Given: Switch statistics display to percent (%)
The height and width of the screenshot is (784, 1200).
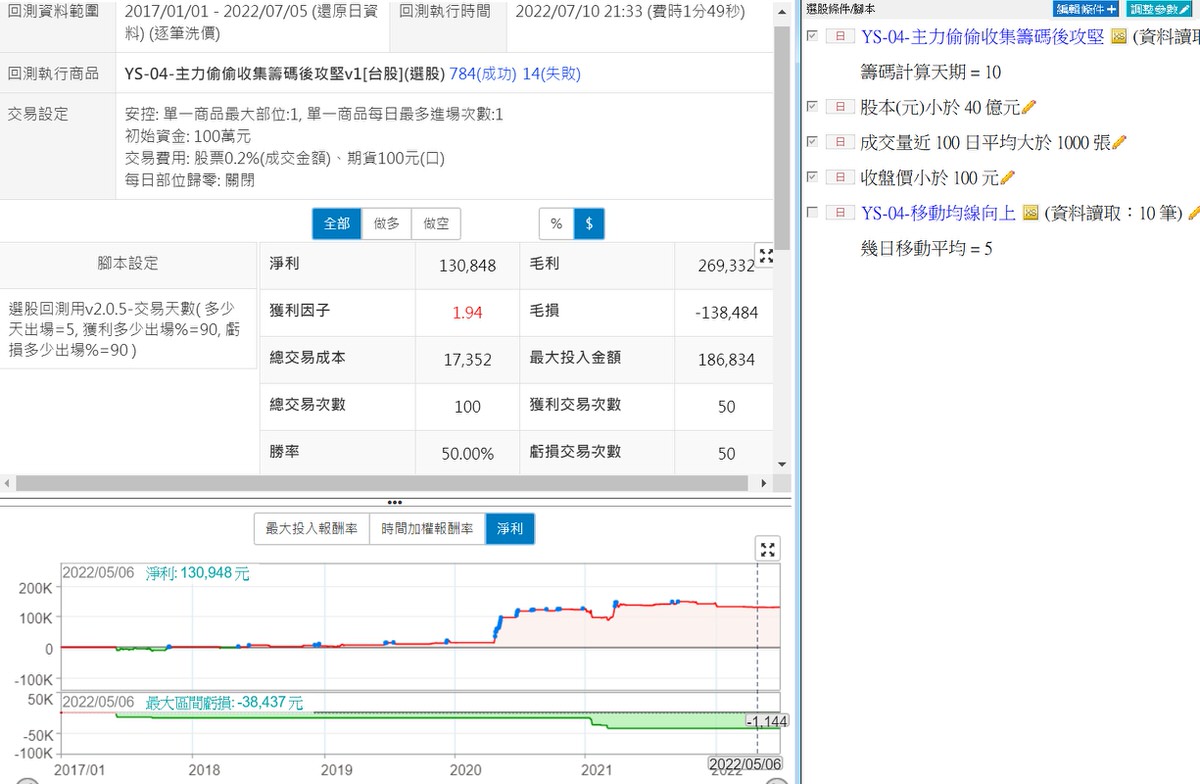Looking at the screenshot, I should [x=556, y=224].
